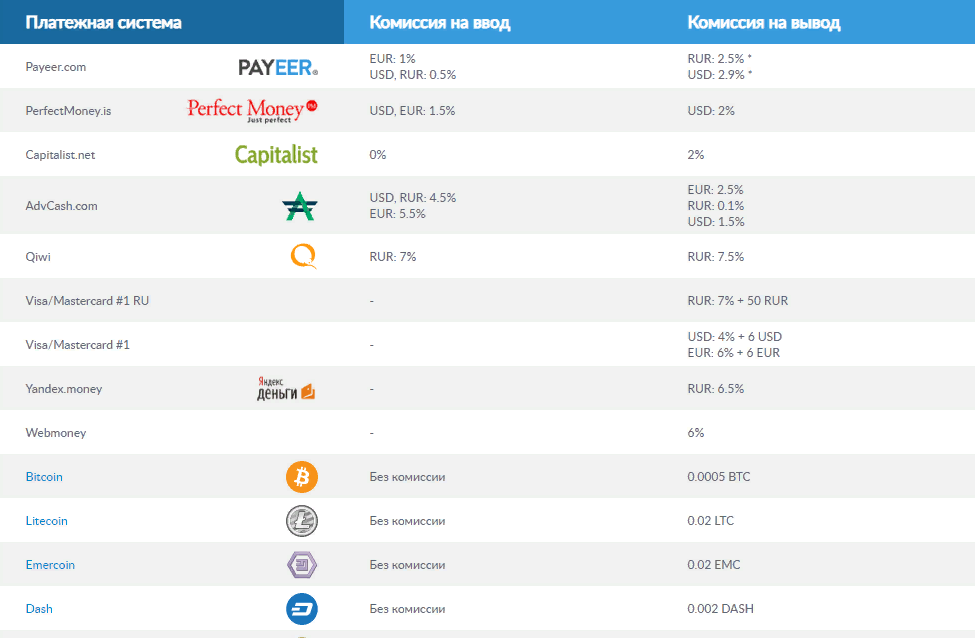The height and width of the screenshot is (638, 975).
Task: Click the orange Qiwi icon
Action: pos(303,256)
